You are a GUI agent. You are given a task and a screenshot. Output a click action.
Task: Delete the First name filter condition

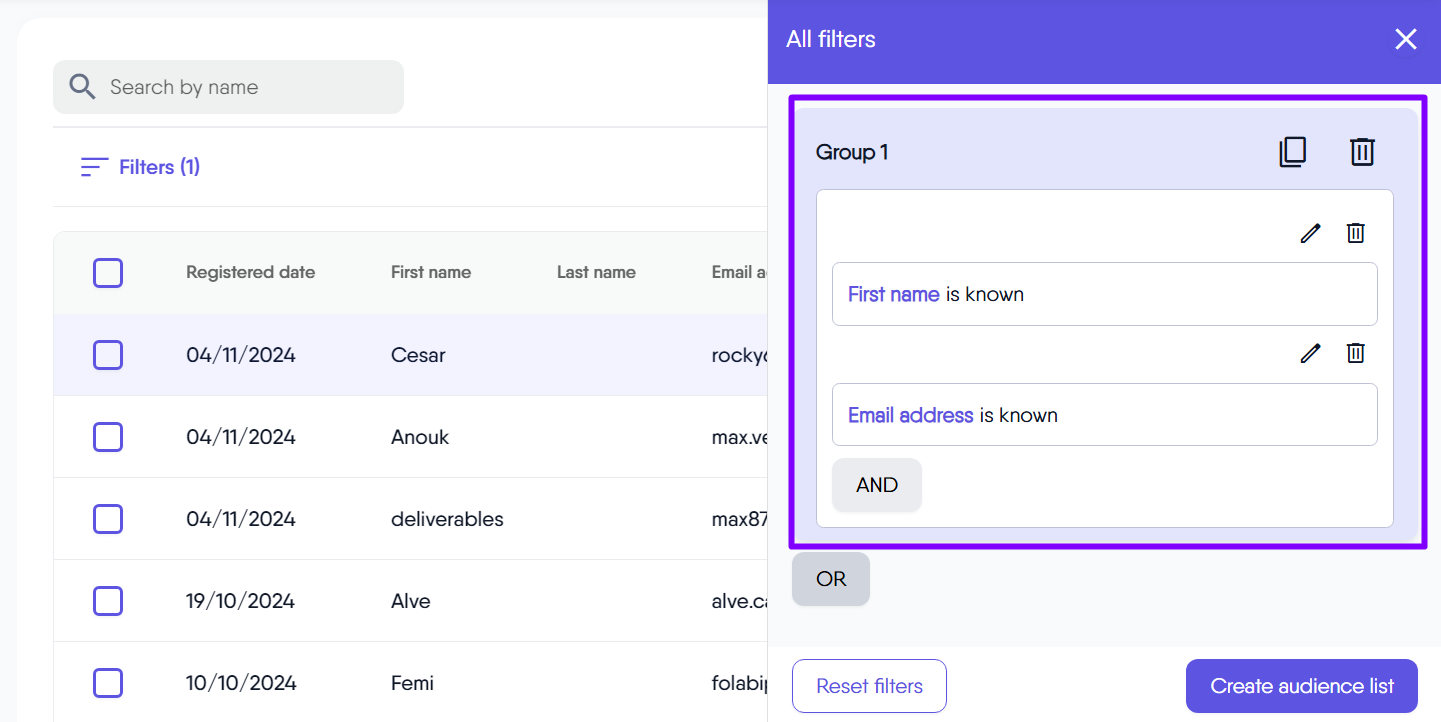pos(1355,233)
